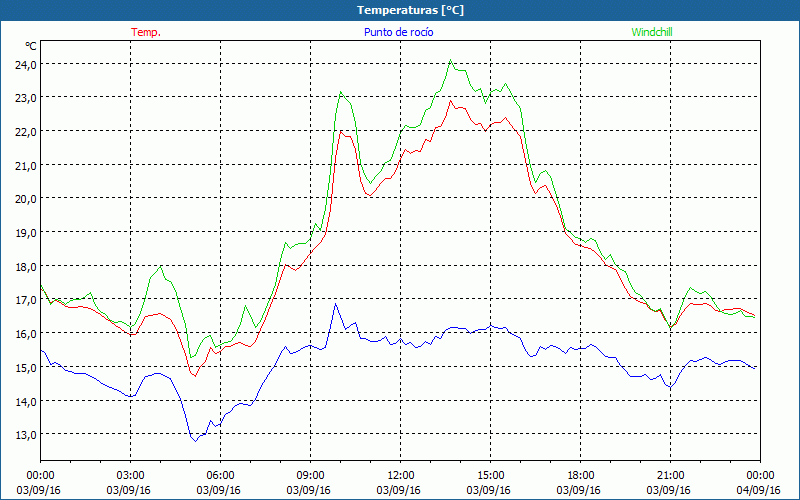Click the 22,0 y-axis value
800x500 pixels.
(x=26, y=132)
